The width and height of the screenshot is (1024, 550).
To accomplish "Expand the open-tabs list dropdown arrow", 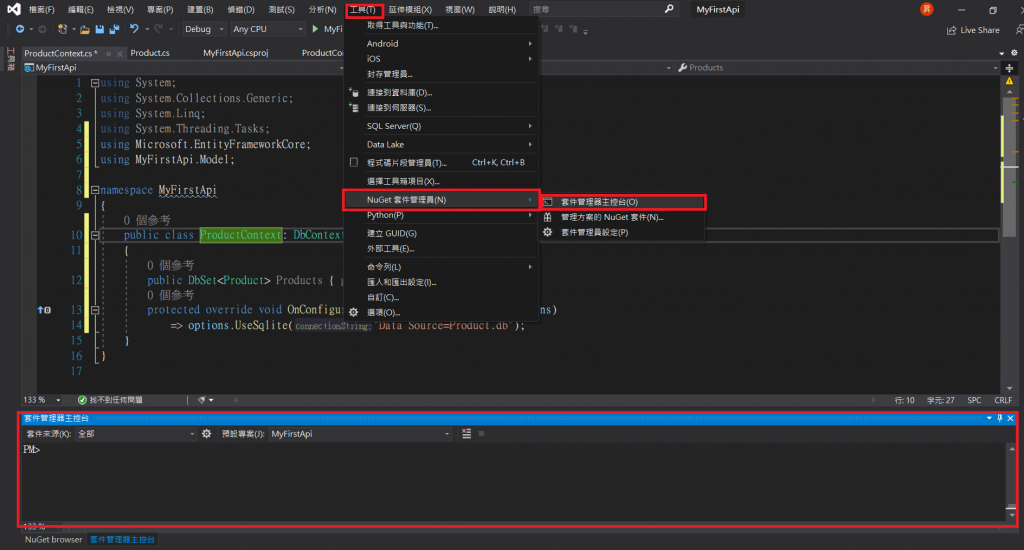I will click(x=1002, y=54).
